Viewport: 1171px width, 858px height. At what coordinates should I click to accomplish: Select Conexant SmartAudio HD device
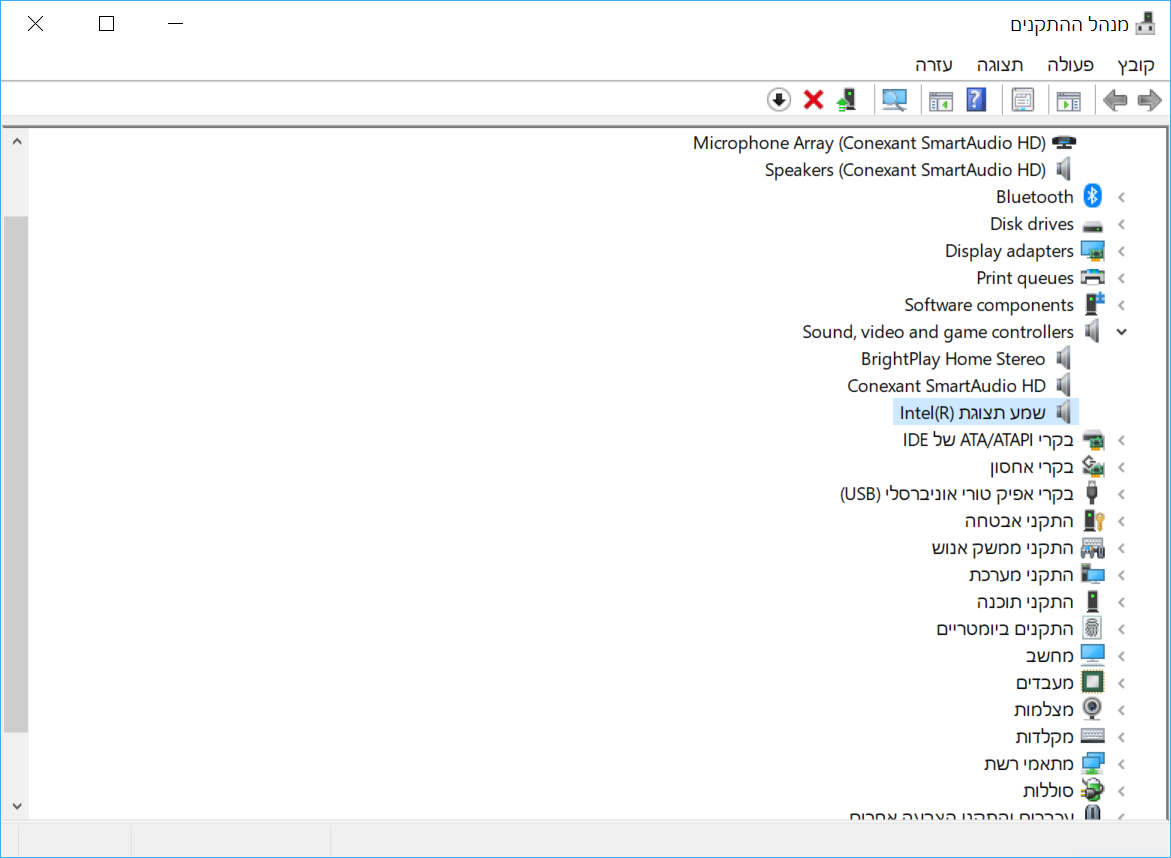pos(946,386)
